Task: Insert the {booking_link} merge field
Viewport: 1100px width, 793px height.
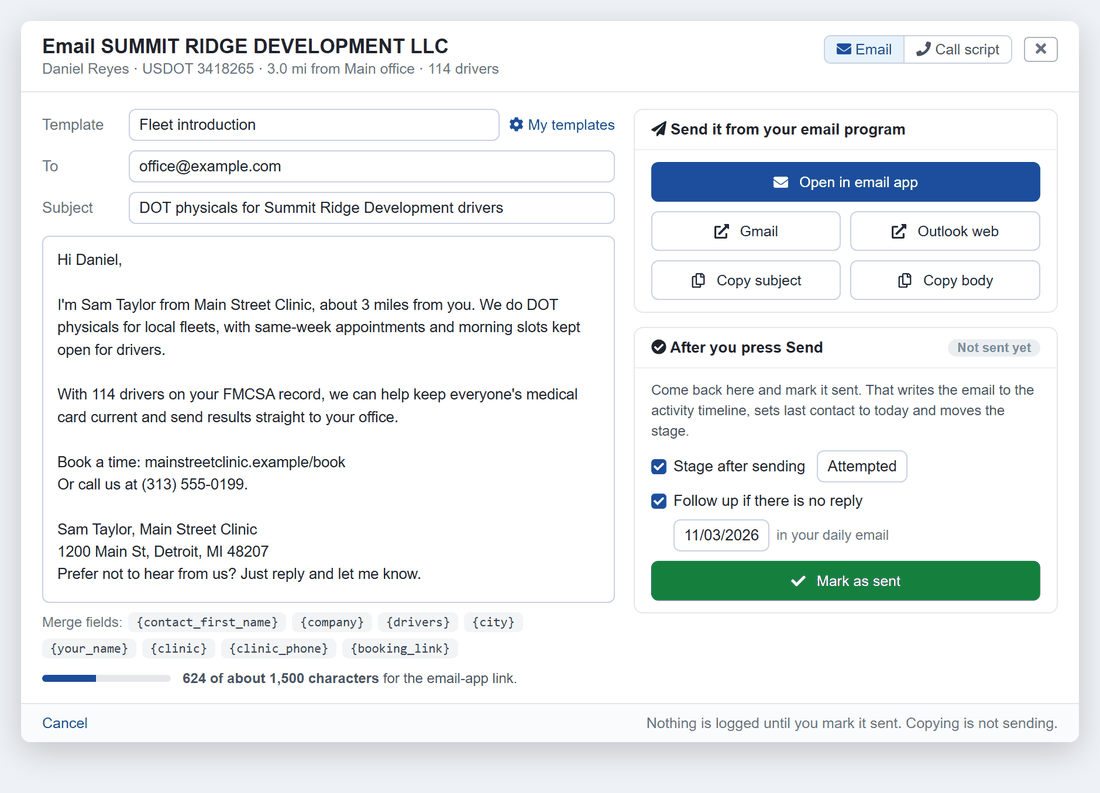Action: click(x=400, y=648)
